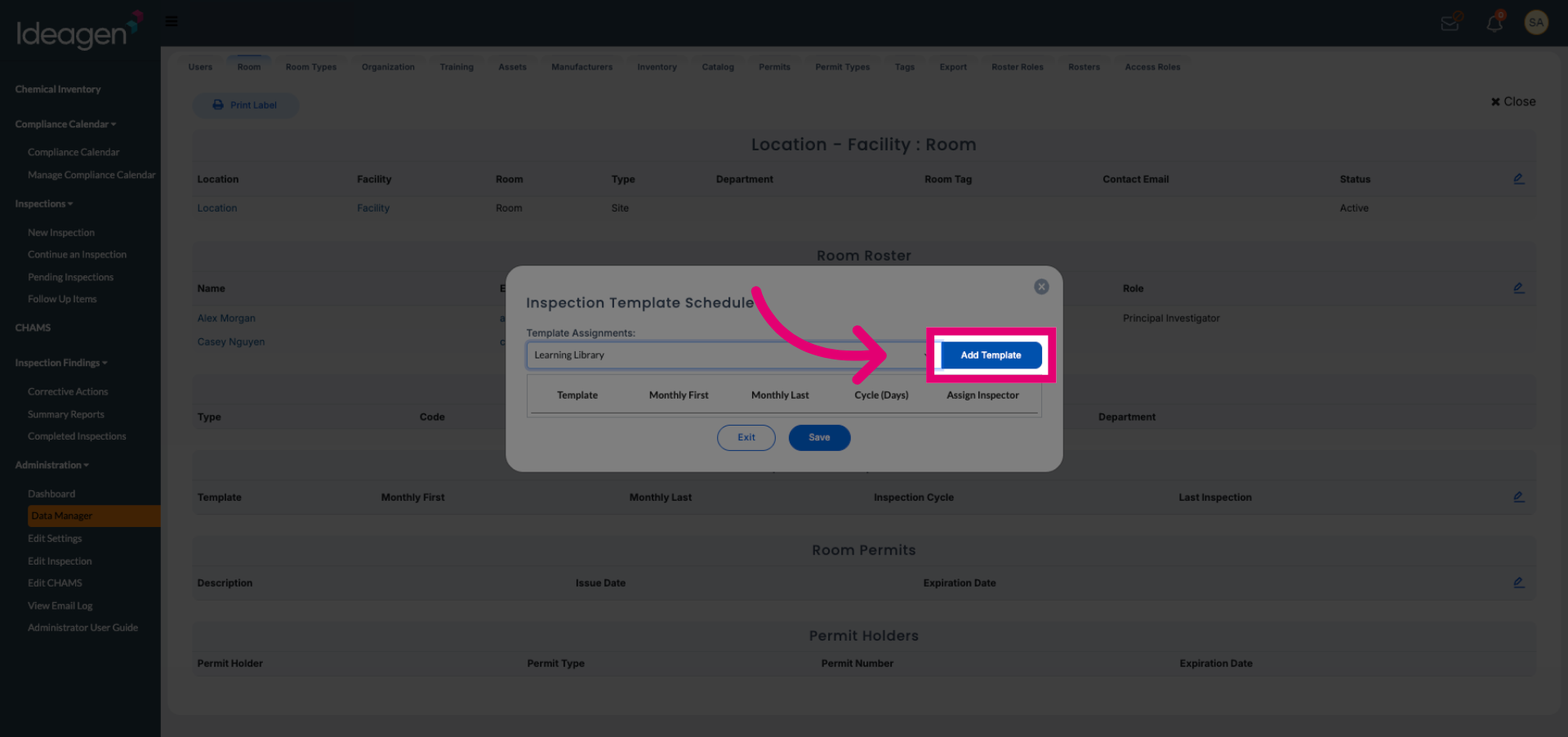The image size is (1568, 737).
Task: Open the Inventory tab
Action: click(657, 67)
